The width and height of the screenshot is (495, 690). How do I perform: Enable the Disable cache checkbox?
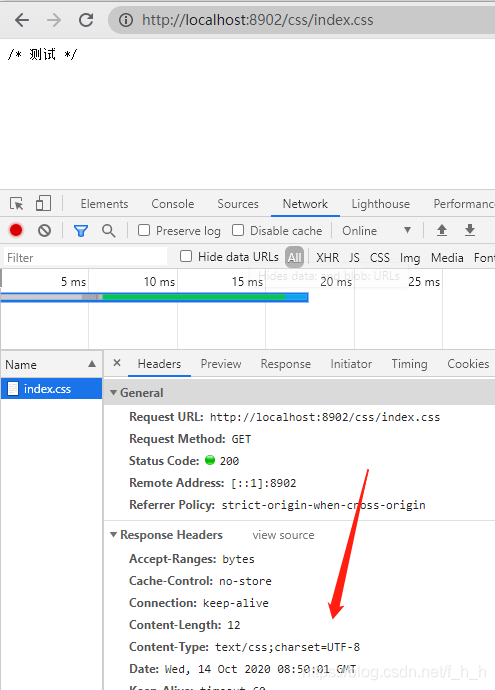point(238,230)
